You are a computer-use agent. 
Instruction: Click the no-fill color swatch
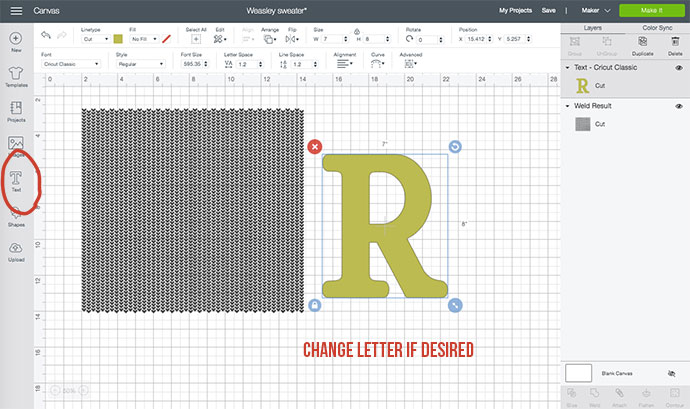[x=166, y=39]
